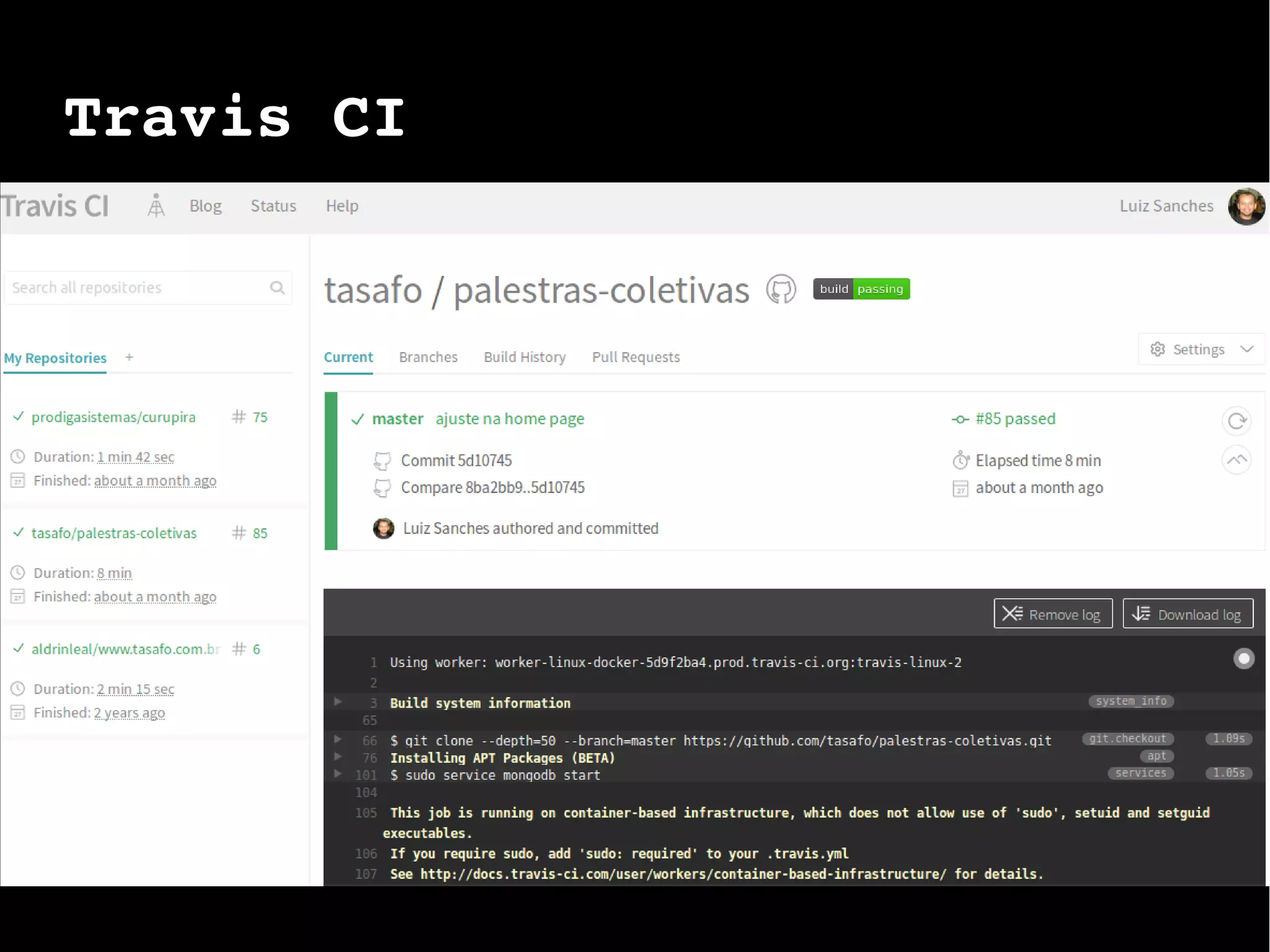
Task: Open Luiz Sanches avatar in header
Action: click(x=1246, y=207)
